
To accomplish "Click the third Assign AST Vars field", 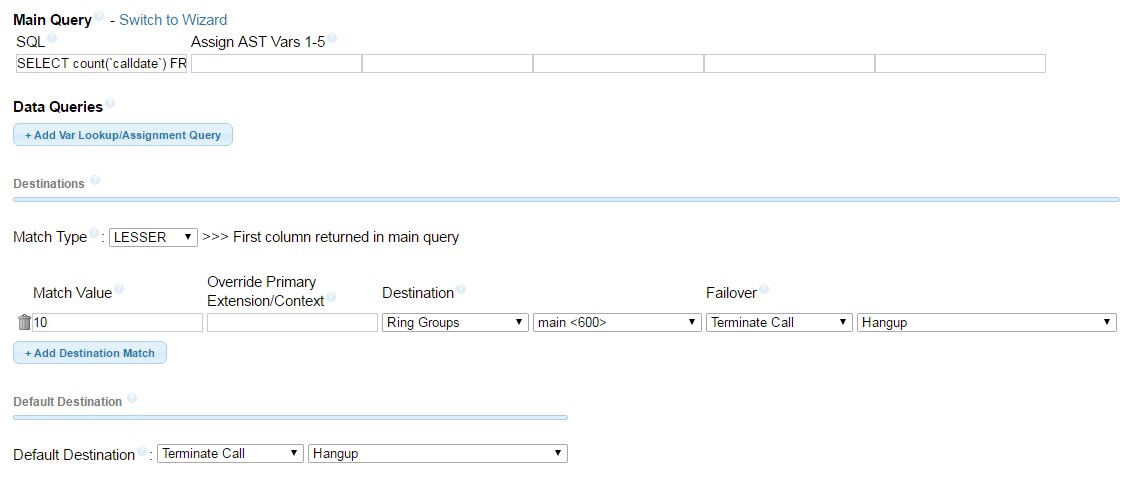I will pos(619,63).
